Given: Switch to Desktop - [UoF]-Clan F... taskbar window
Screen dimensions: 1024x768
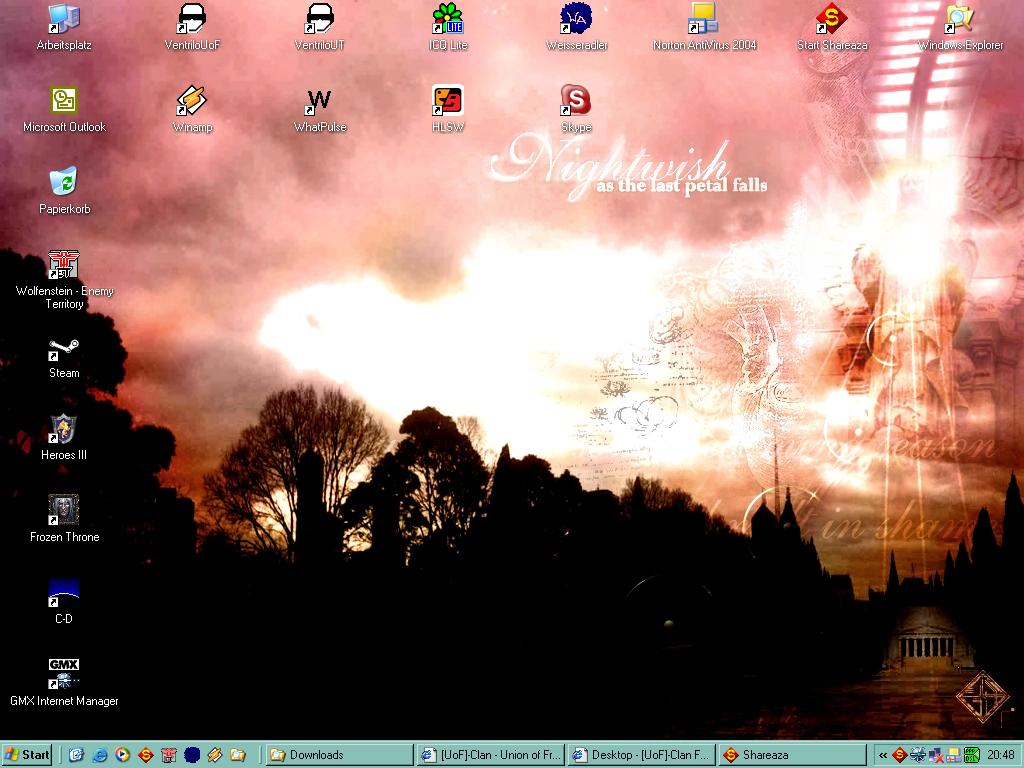Looking at the screenshot, I should (x=642, y=755).
